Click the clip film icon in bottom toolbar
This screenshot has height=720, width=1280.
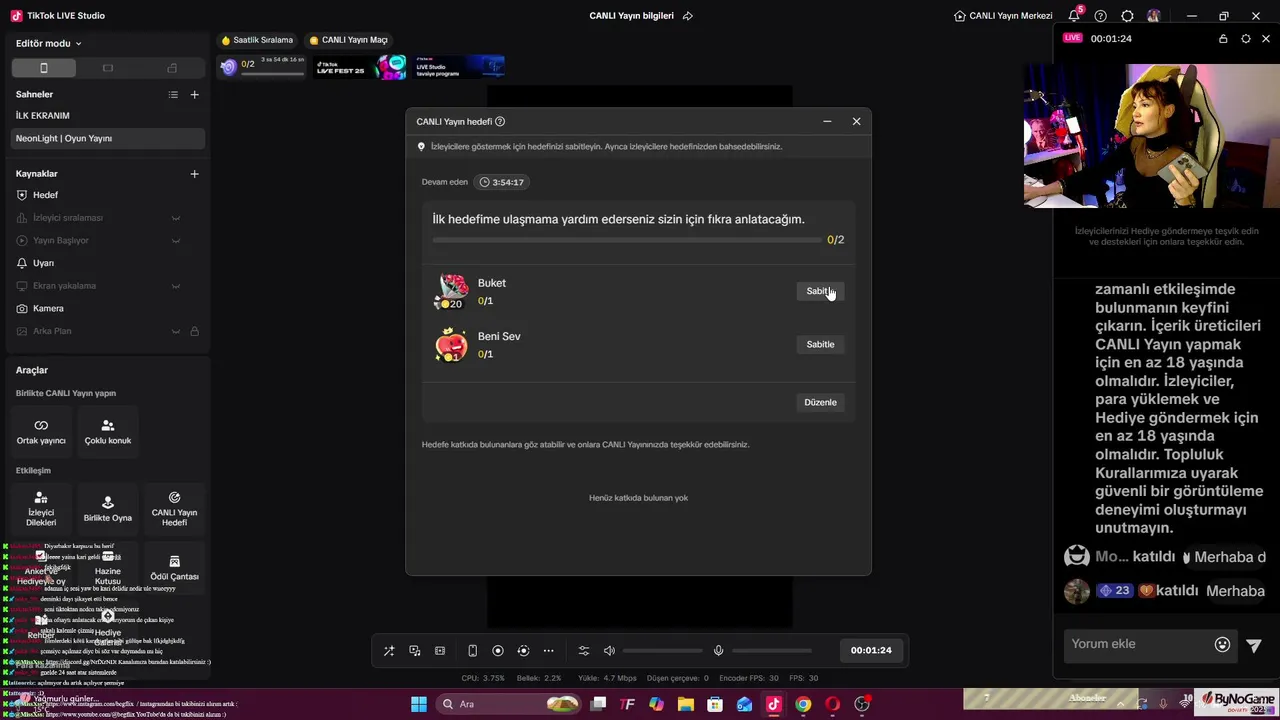(x=440, y=650)
